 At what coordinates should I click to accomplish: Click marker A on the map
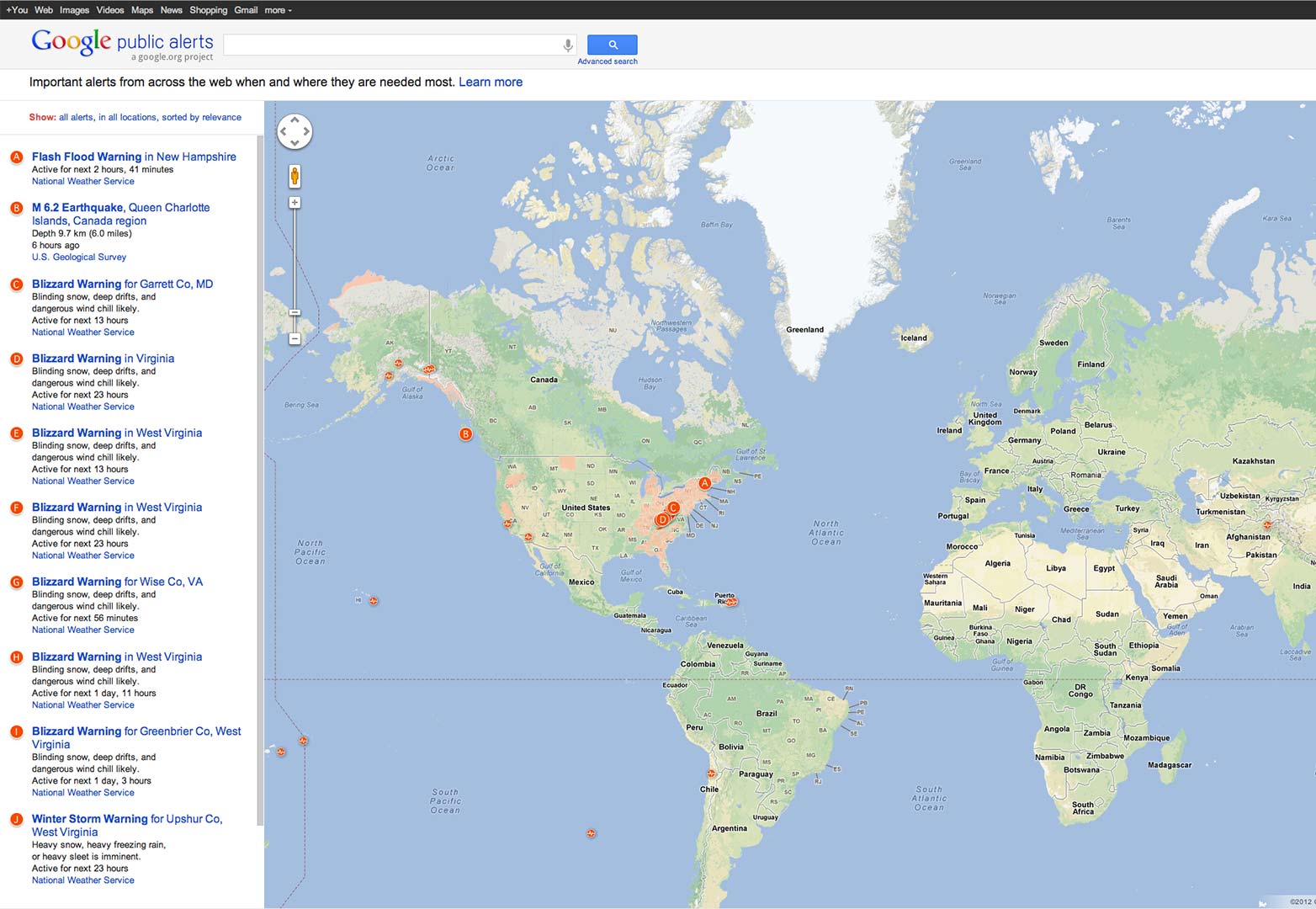[x=705, y=483]
